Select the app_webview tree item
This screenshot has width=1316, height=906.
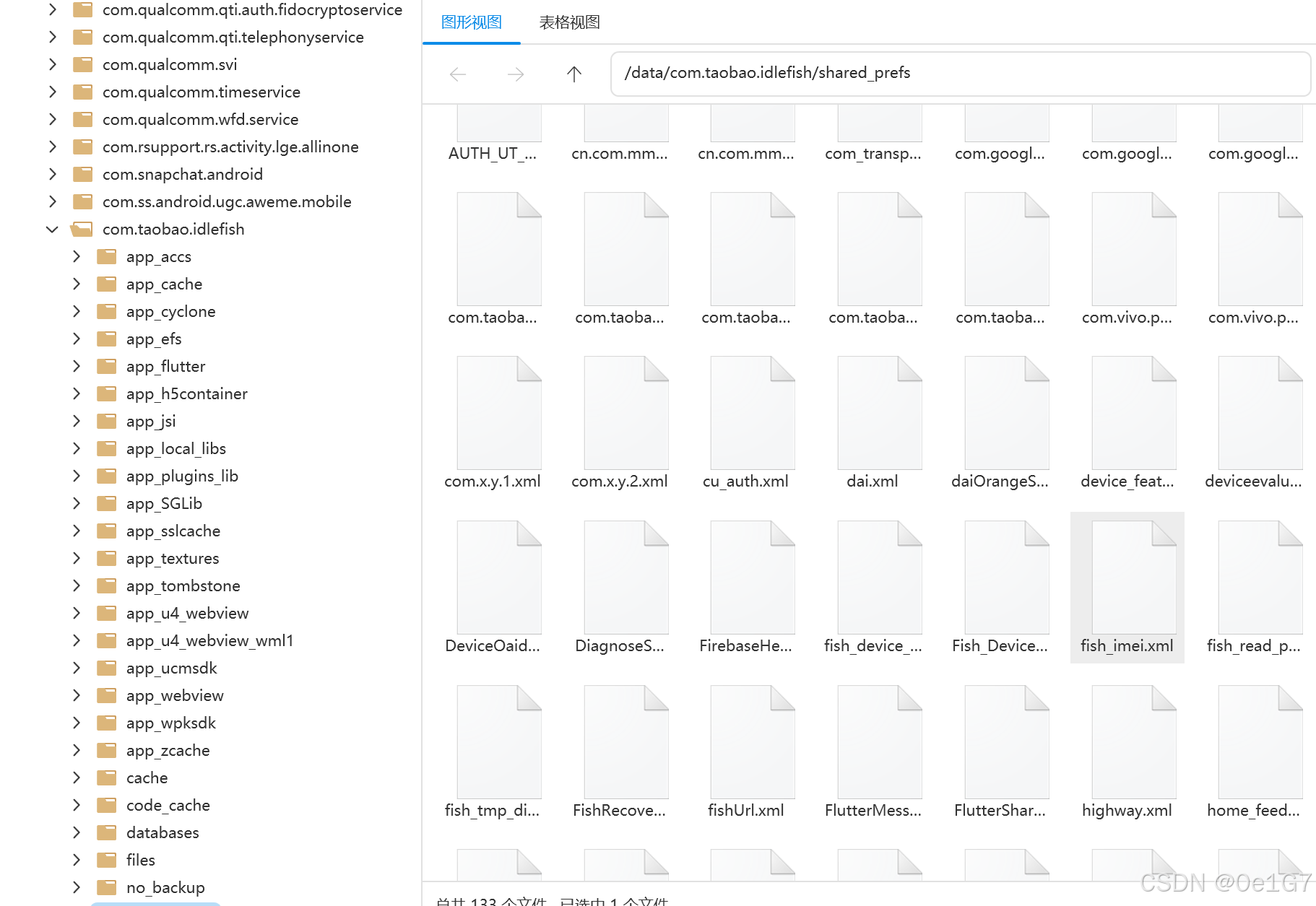(175, 696)
